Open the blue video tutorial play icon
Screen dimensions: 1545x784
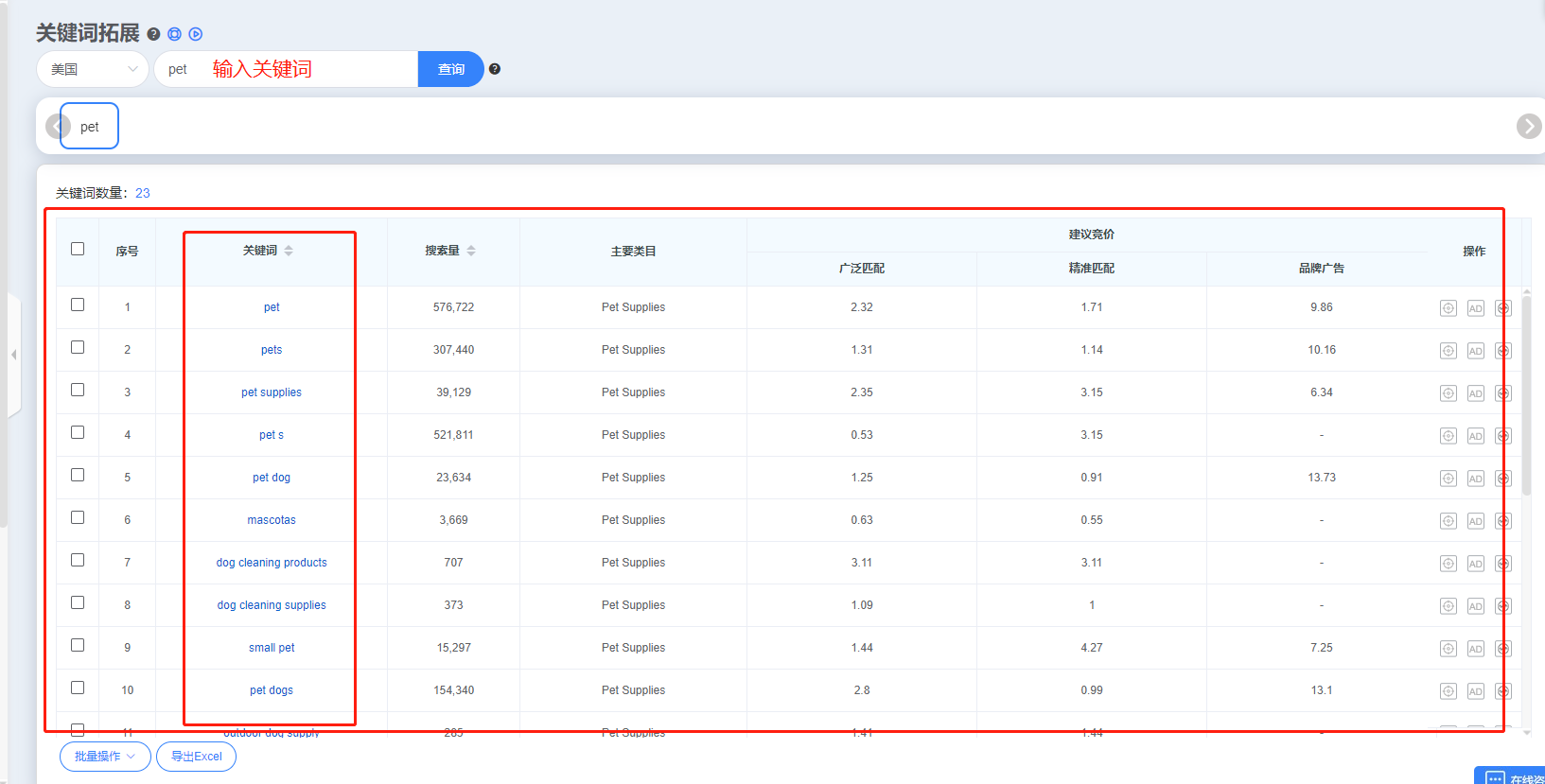click(196, 34)
